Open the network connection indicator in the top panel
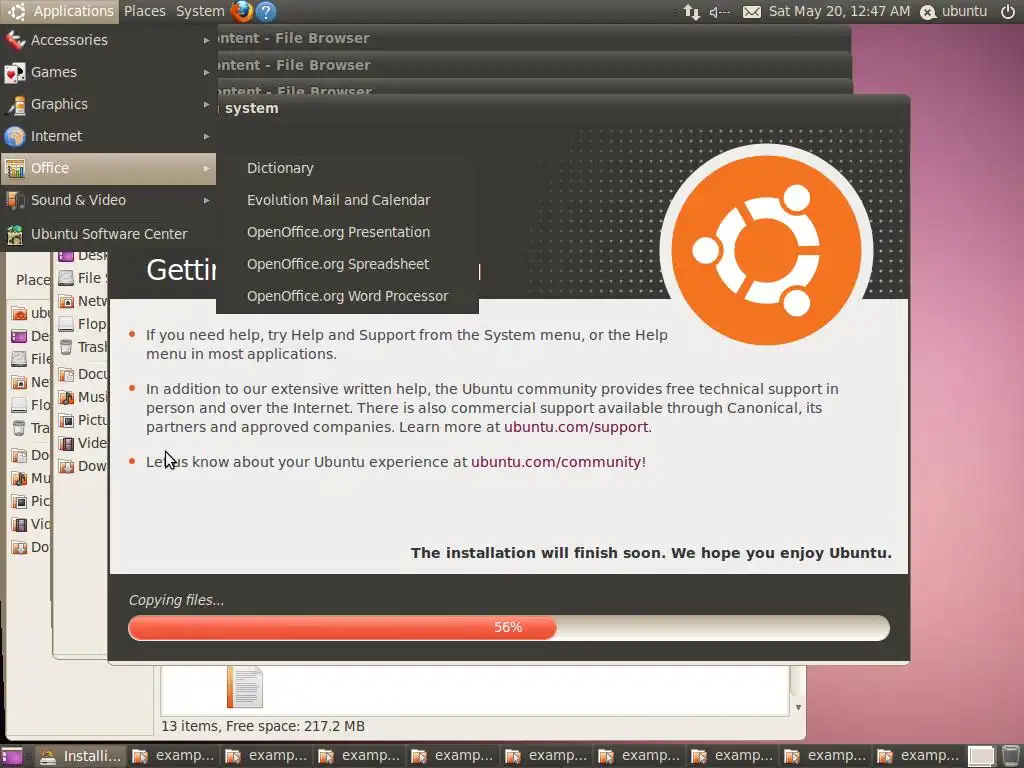The width and height of the screenshot is (1024, 768). pyautogui.click(x=692, y=12)
